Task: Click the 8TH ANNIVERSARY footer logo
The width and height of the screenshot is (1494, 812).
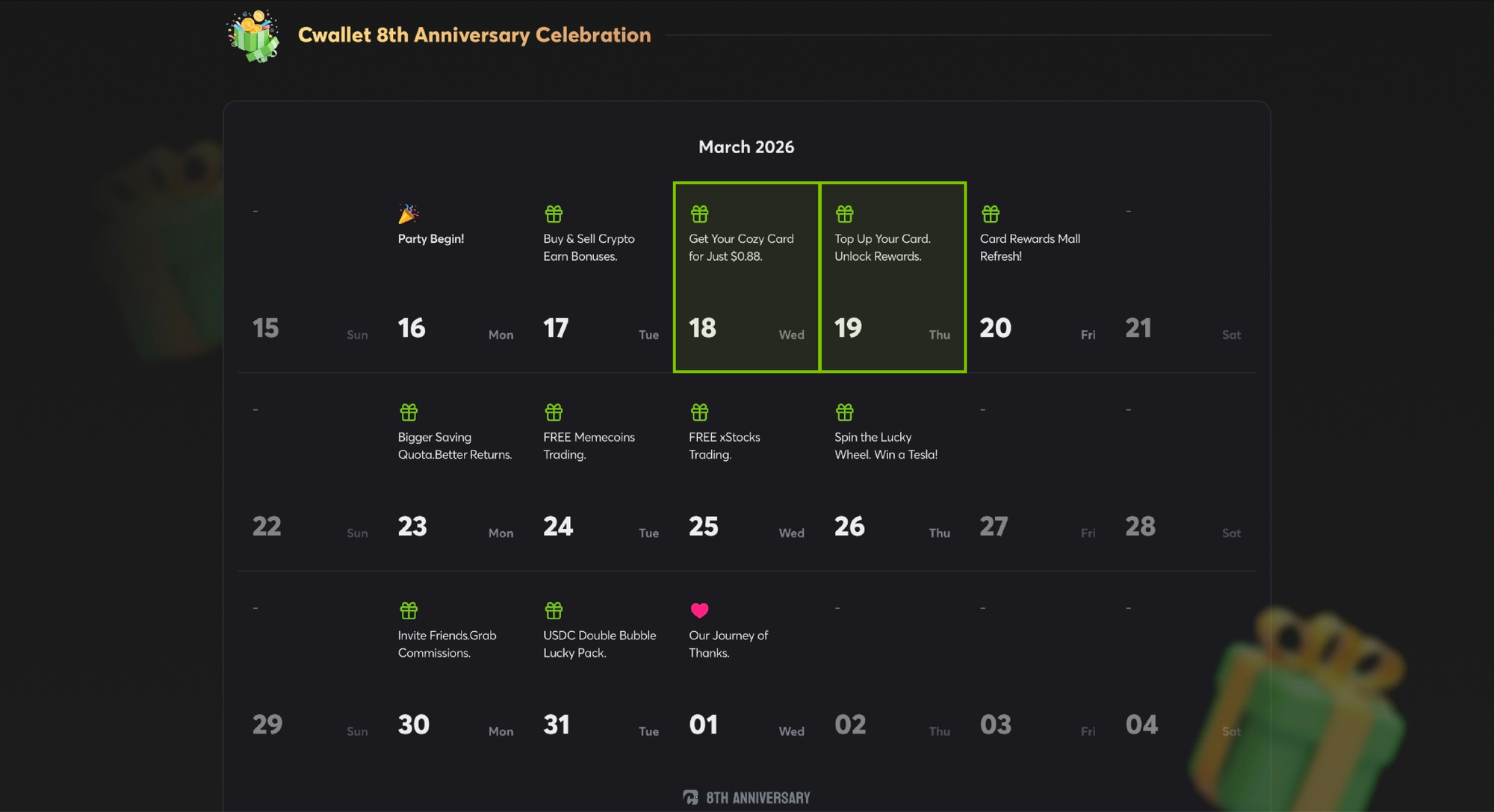Action: (746, 798)
